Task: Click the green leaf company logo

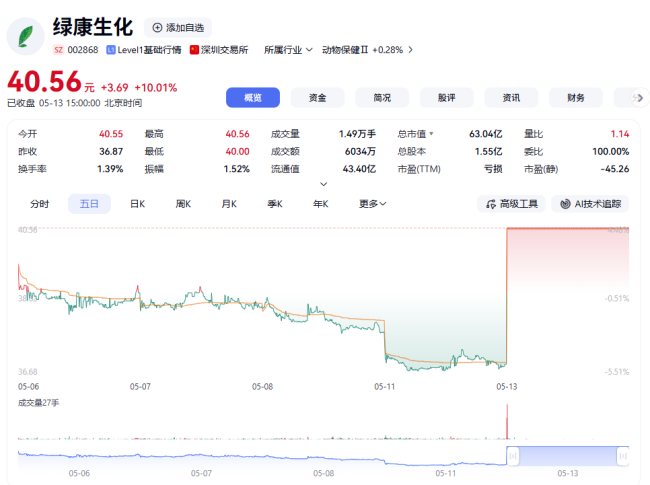Action: [26, 36]
